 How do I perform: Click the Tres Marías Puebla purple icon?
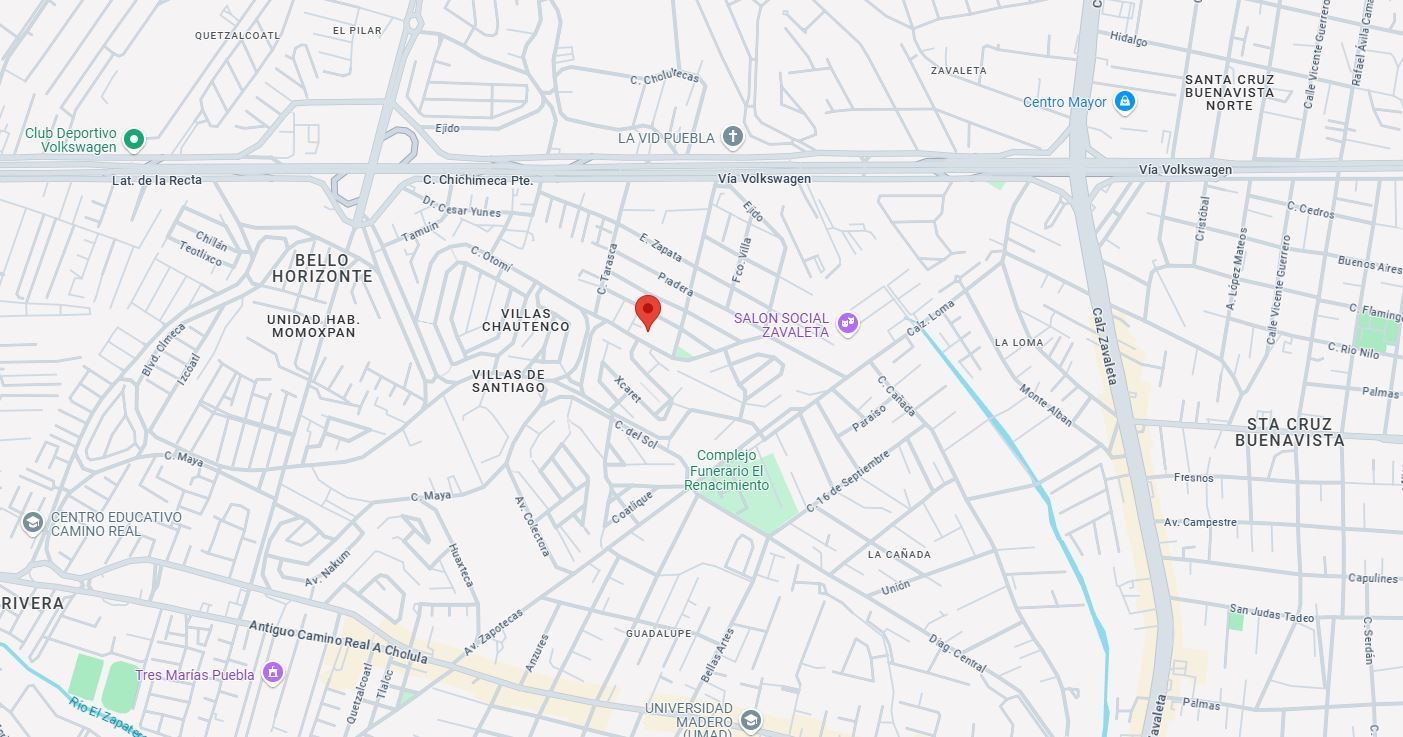click(273, 673)
